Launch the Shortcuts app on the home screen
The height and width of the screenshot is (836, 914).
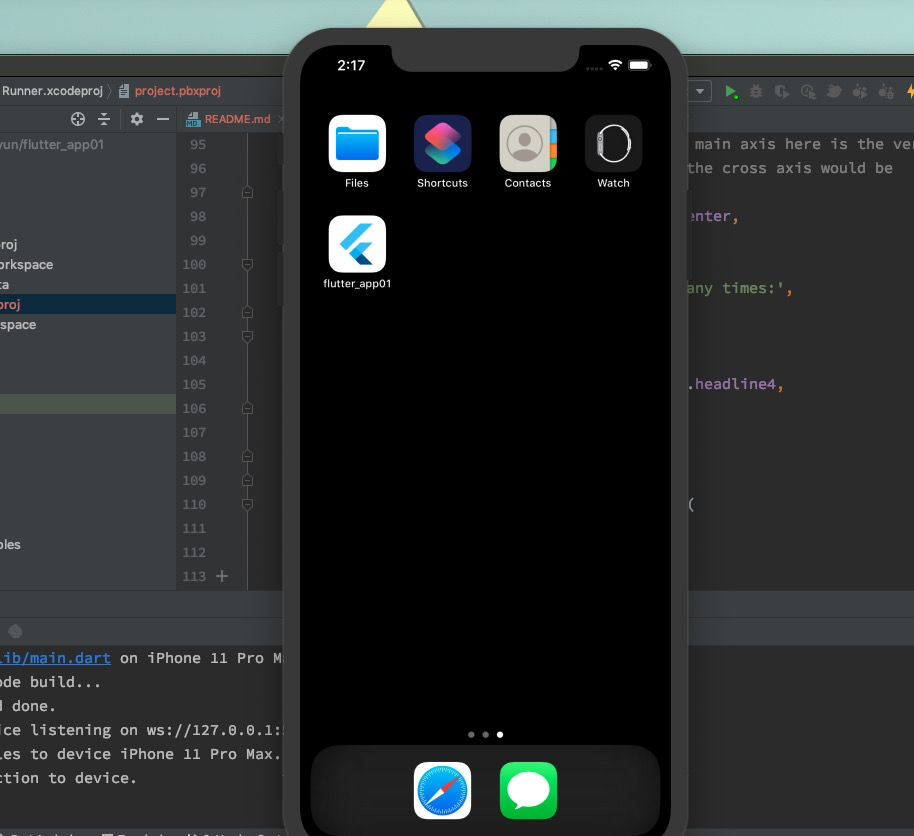tap(442, 143)
